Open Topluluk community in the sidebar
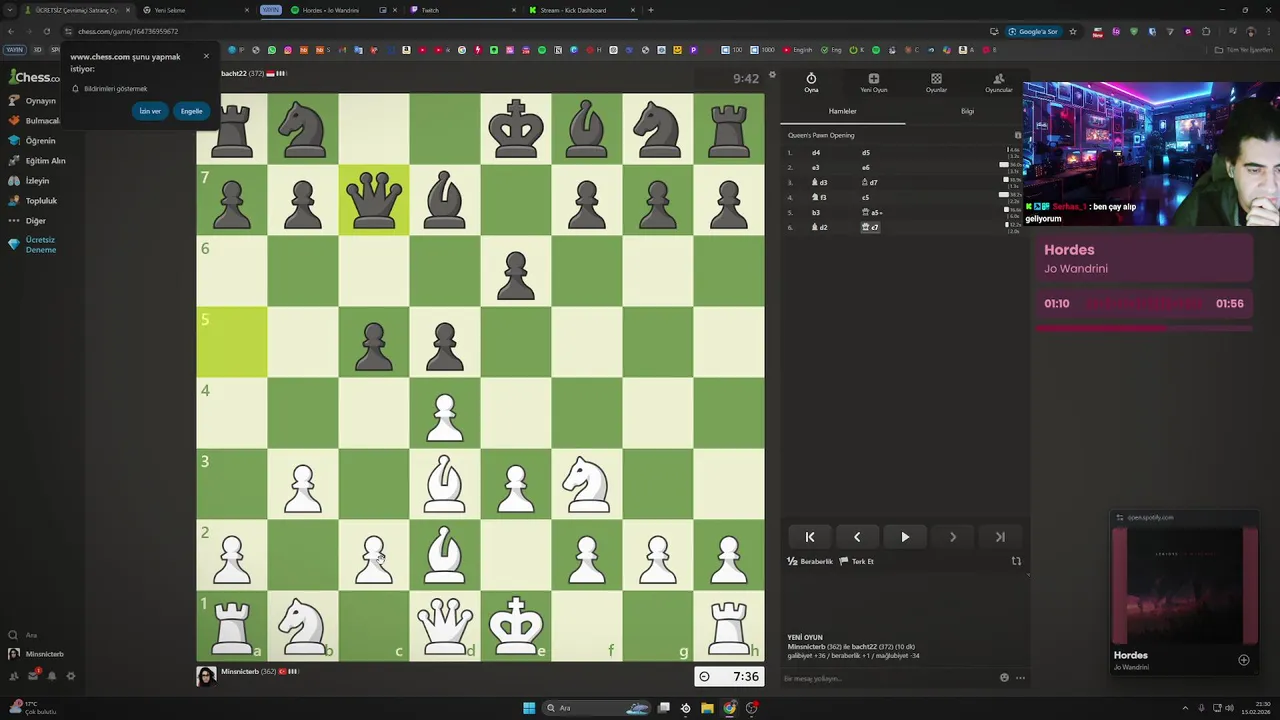Viewport: 1280px width, 720px height. pyautogui.click(x=33, y=201)
